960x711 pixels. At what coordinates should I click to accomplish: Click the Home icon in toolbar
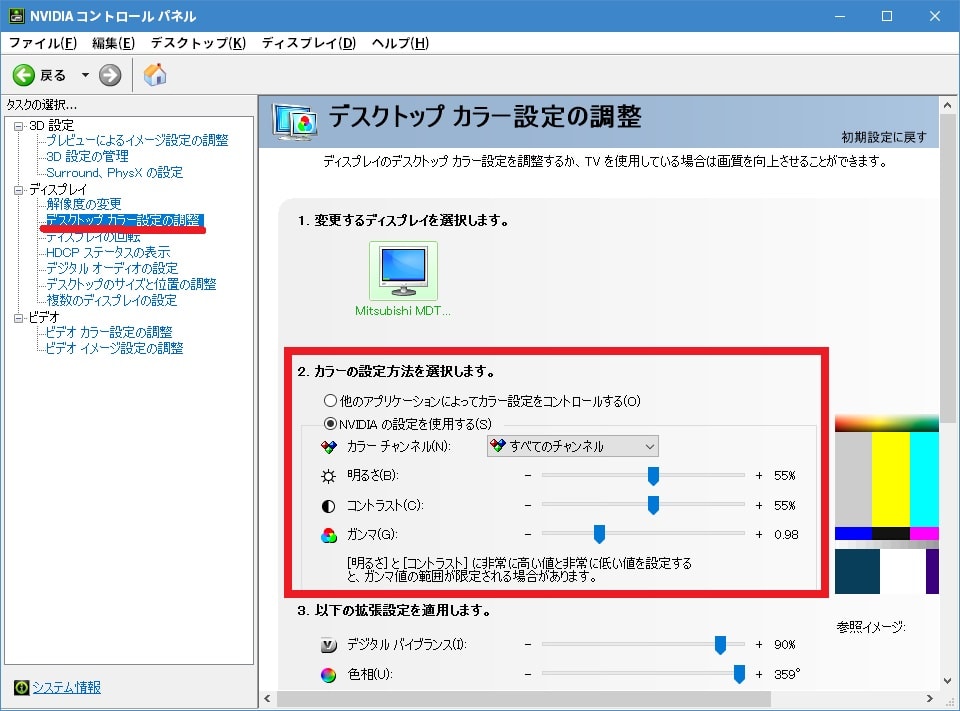(x=155, y=75)
